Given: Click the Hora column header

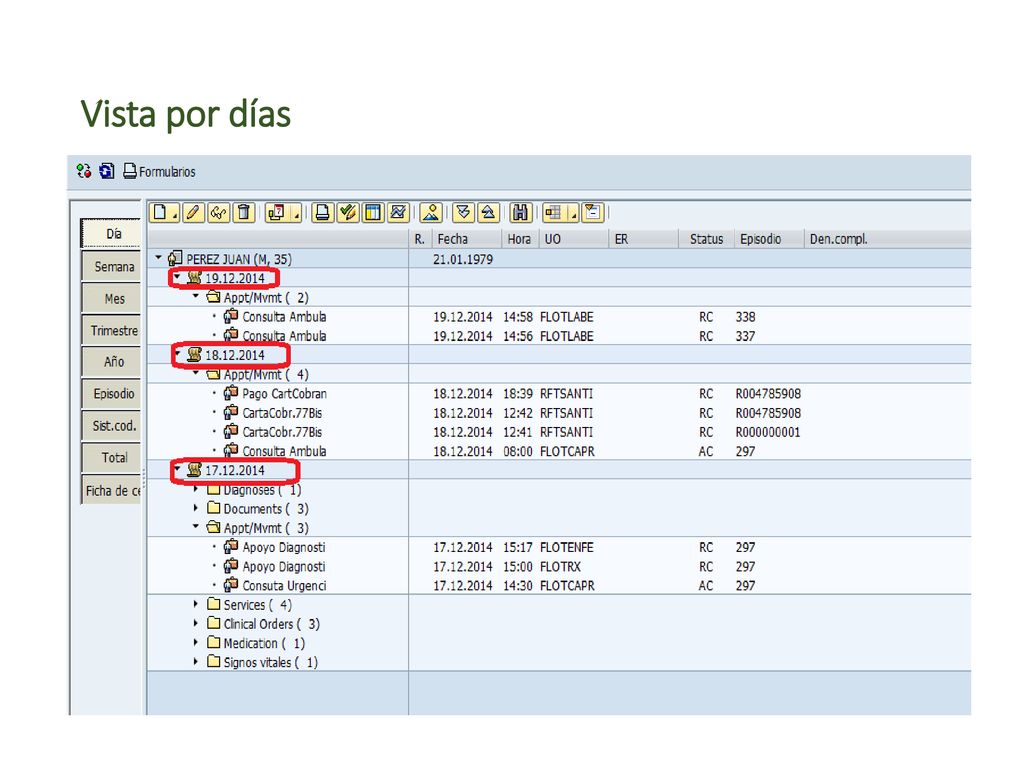Looking at the screenshot, I should 520,239.
